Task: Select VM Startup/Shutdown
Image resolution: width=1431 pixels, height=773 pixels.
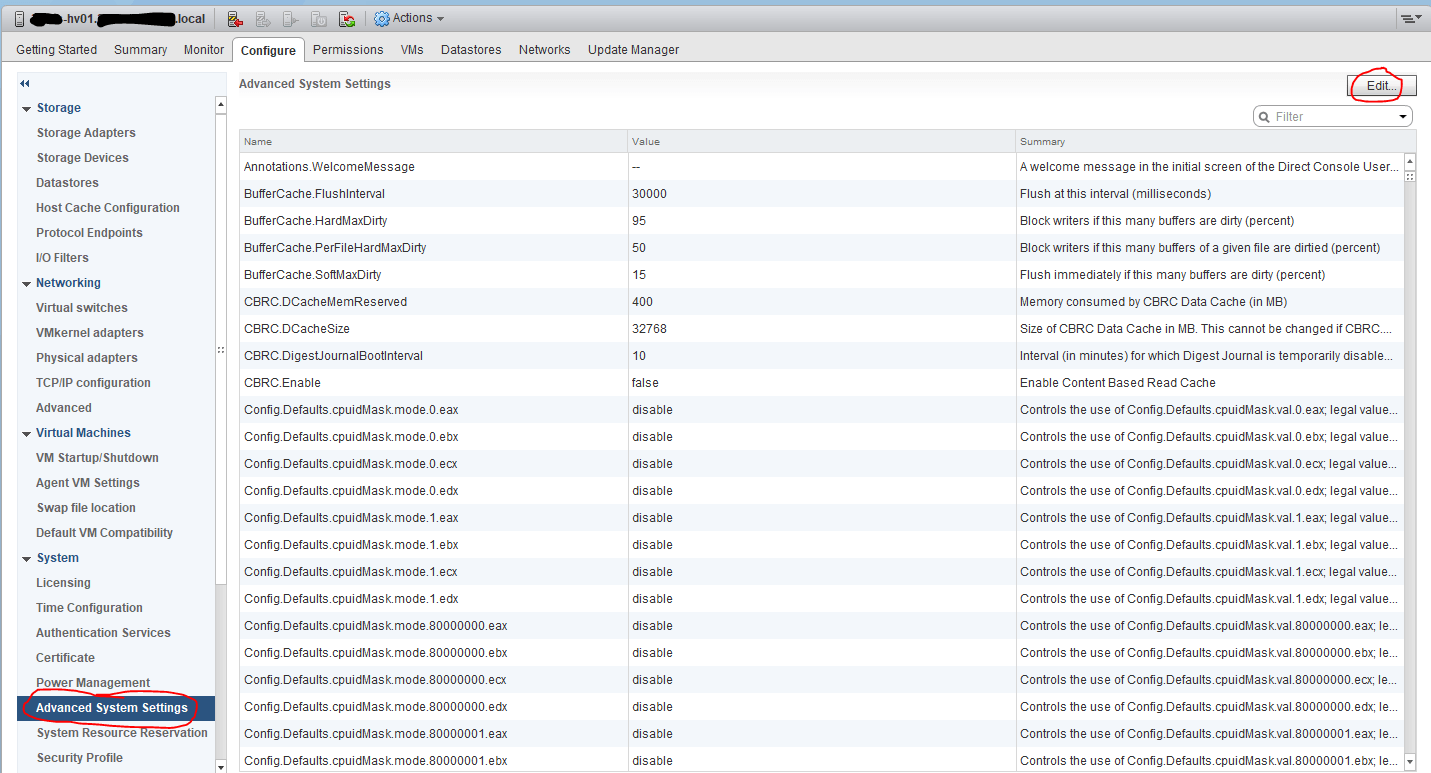Action: [97, 458]
